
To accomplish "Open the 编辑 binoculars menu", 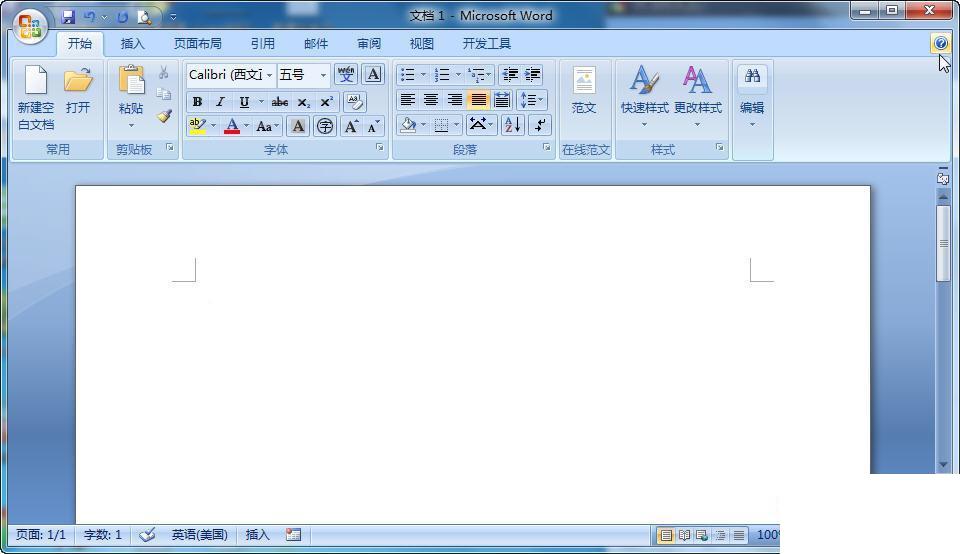I will 752,97.
